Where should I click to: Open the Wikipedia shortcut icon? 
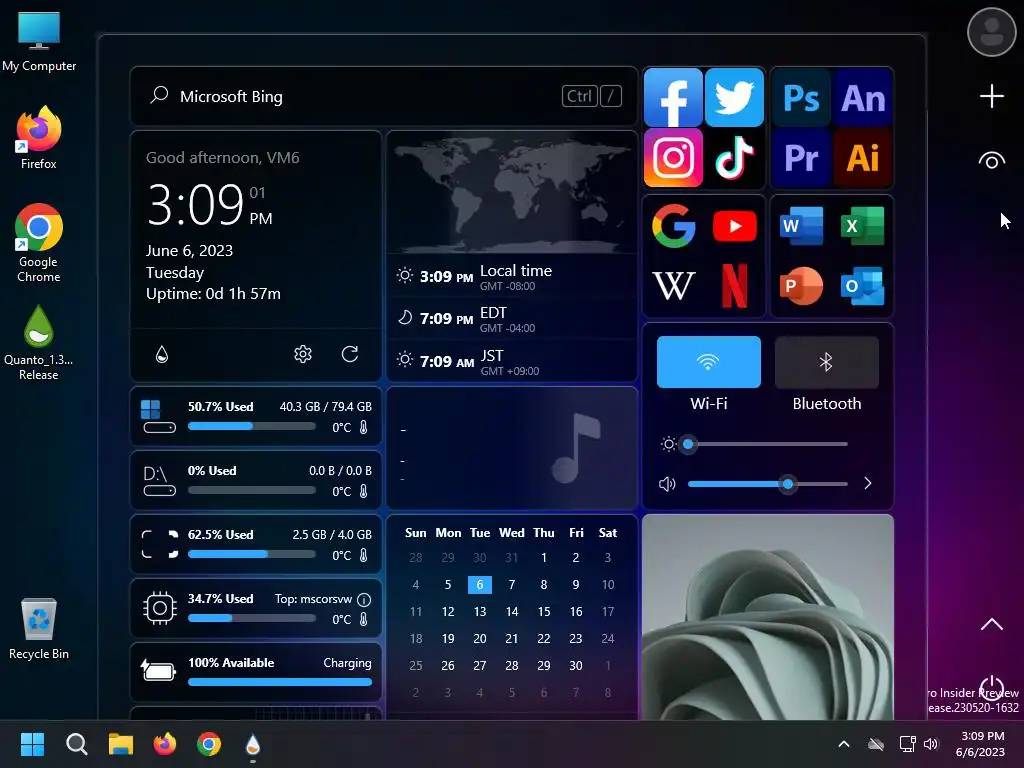click(673, 285)
